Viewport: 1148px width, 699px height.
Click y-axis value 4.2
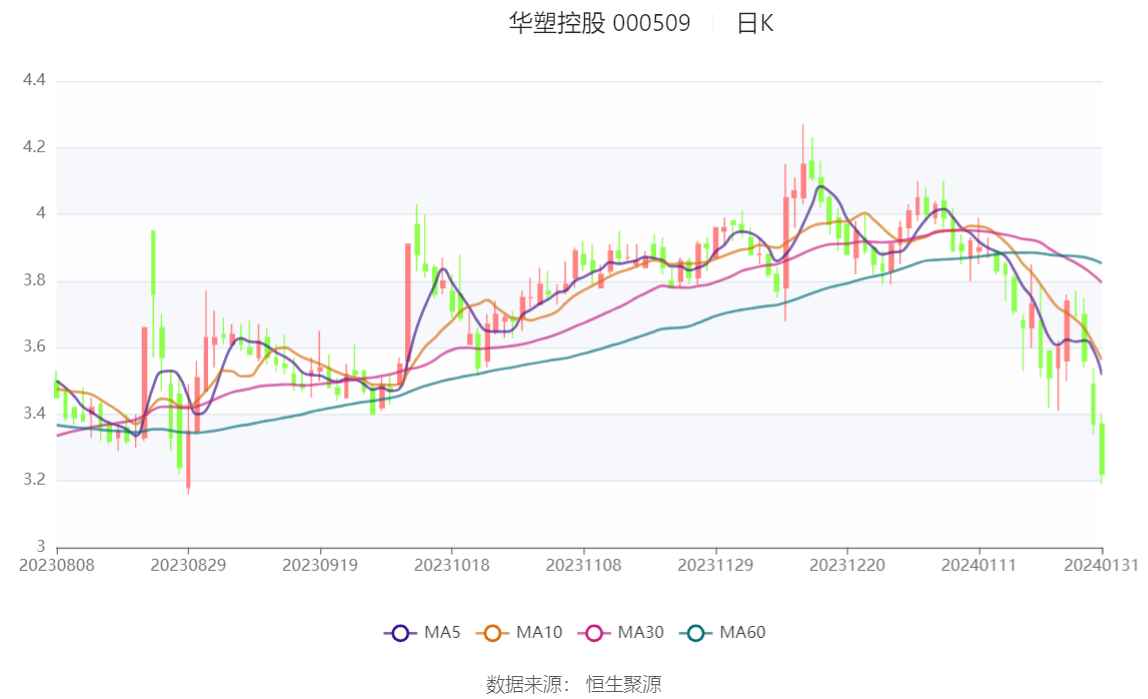pyautogui.click(x=34, y=147)
